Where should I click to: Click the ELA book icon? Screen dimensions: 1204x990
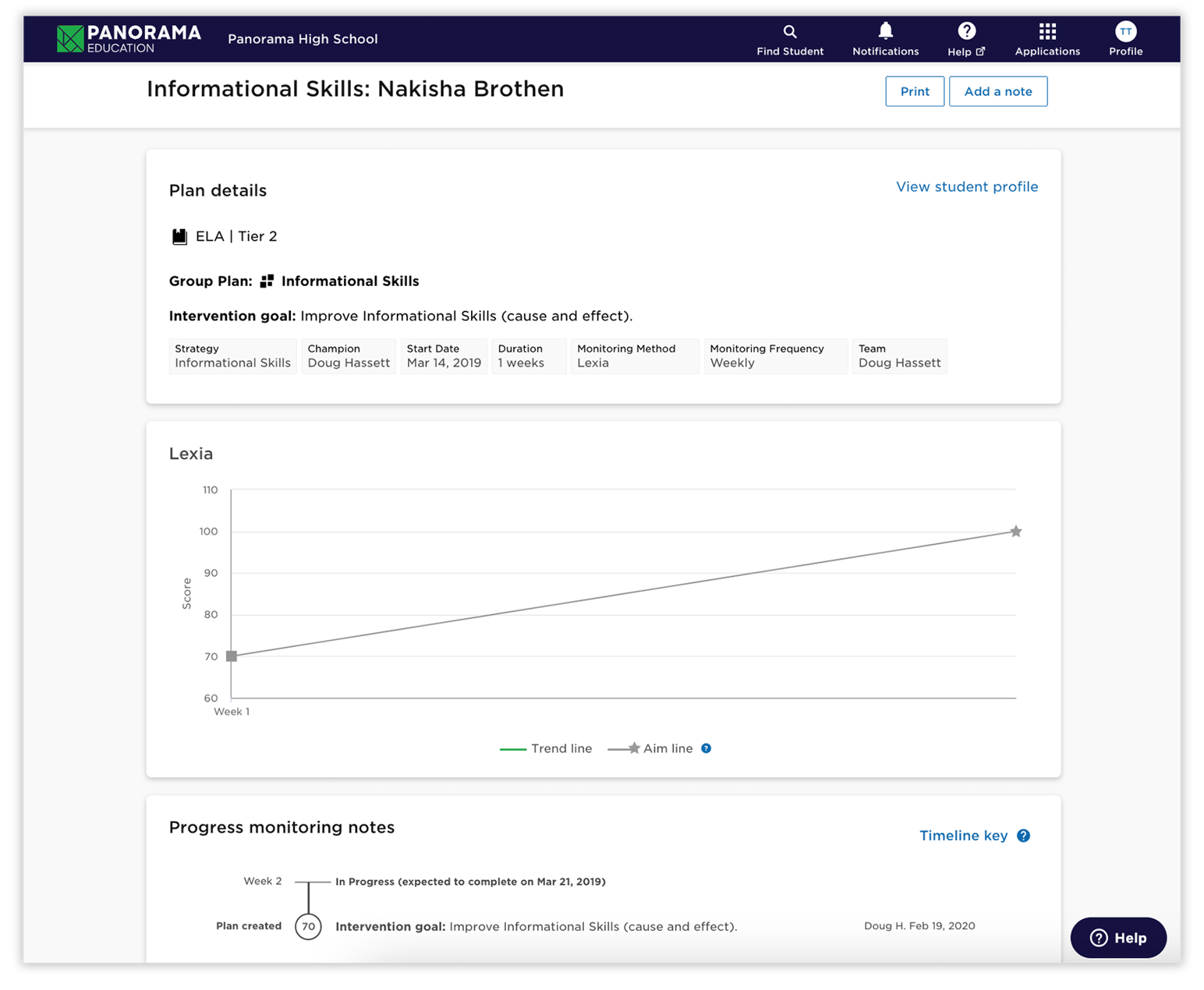coord(179,237)
